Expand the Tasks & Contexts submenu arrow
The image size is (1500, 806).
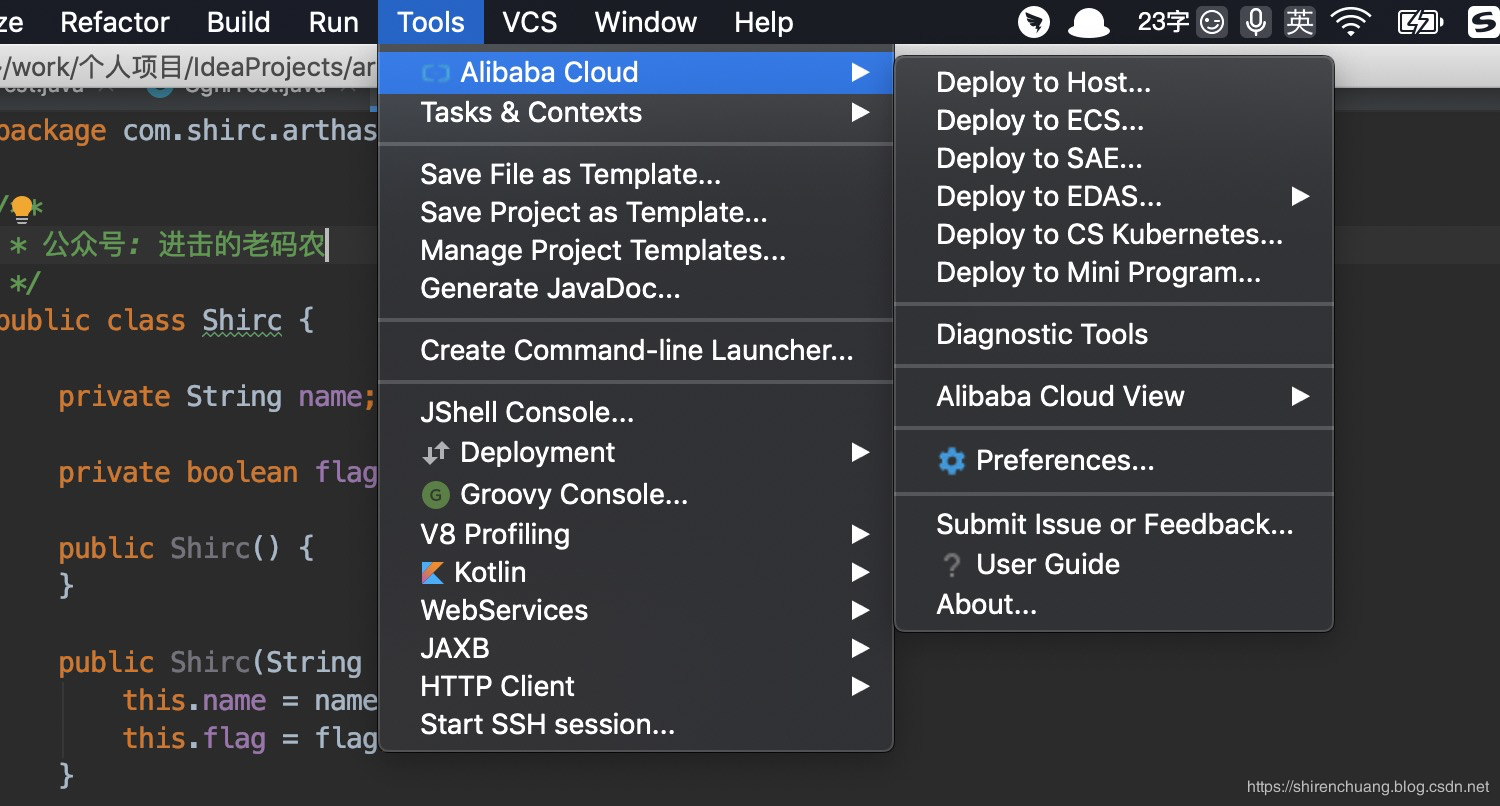[x=860, y=112]
